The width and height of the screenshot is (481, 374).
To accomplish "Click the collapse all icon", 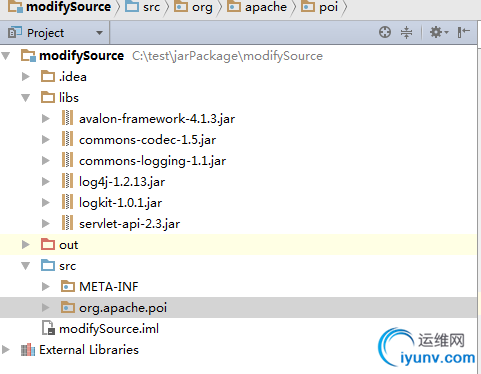I will pos(406,32).
